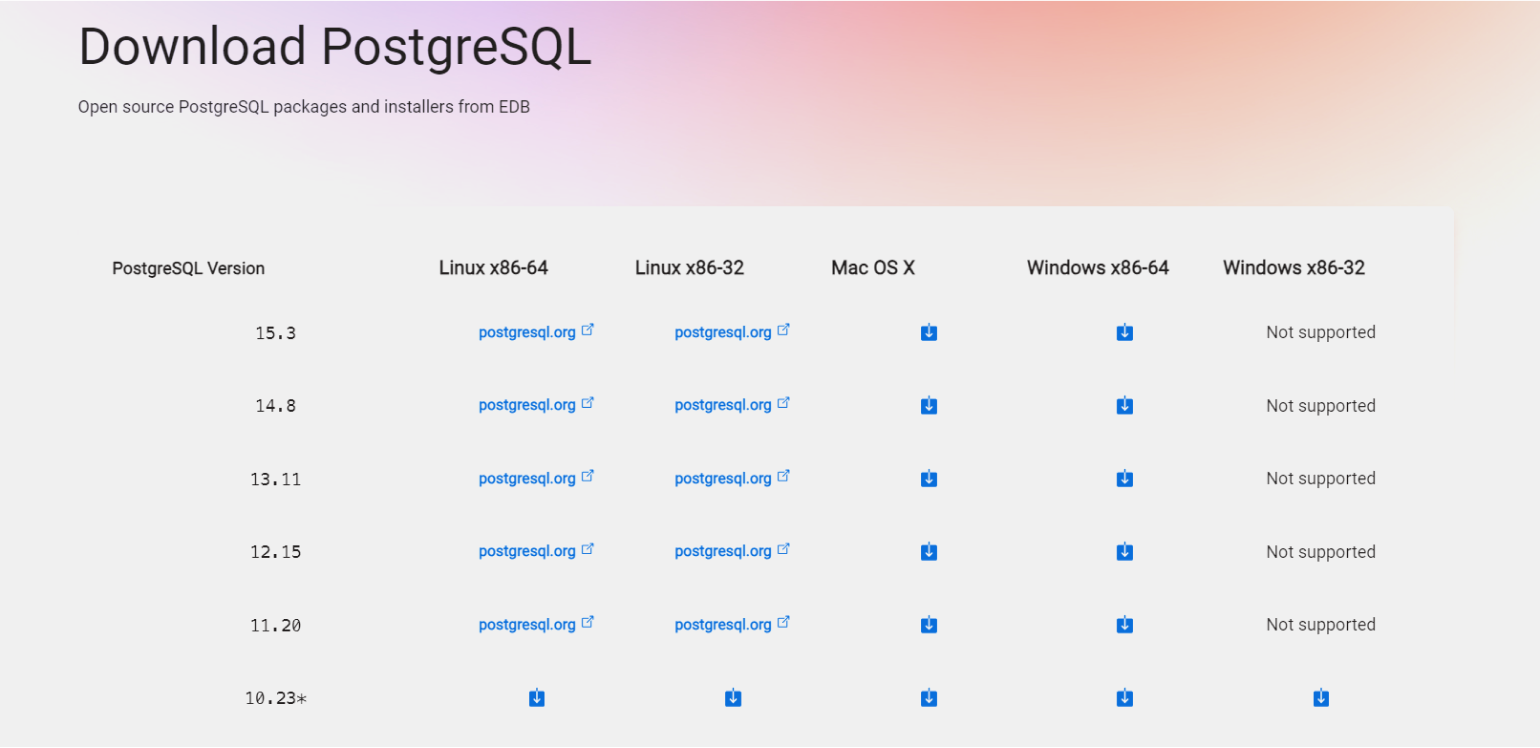Download PostgreSQL 10.23 for Windows x86-64
This screenshot has height=748, width=1540.
coord(1125,698)
